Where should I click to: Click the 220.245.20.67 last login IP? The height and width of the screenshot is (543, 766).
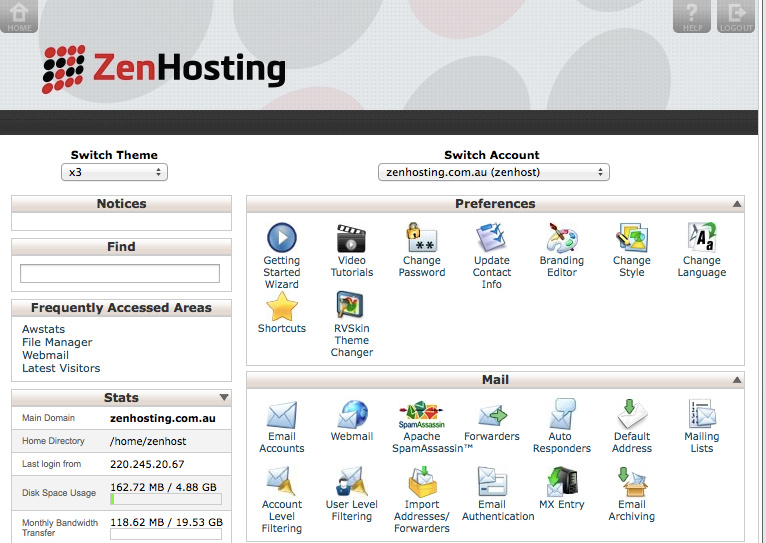tap(147, 464)
